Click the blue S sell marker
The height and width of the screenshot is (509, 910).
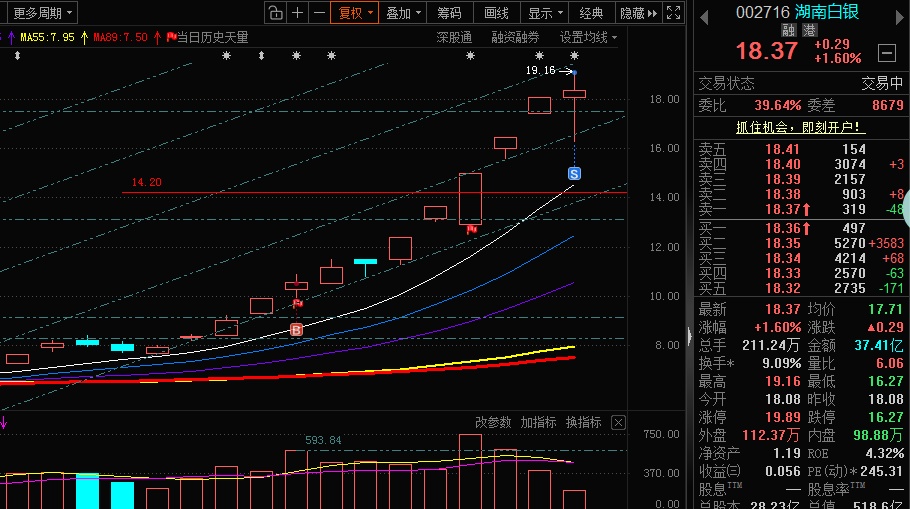[x=574, y=174]
